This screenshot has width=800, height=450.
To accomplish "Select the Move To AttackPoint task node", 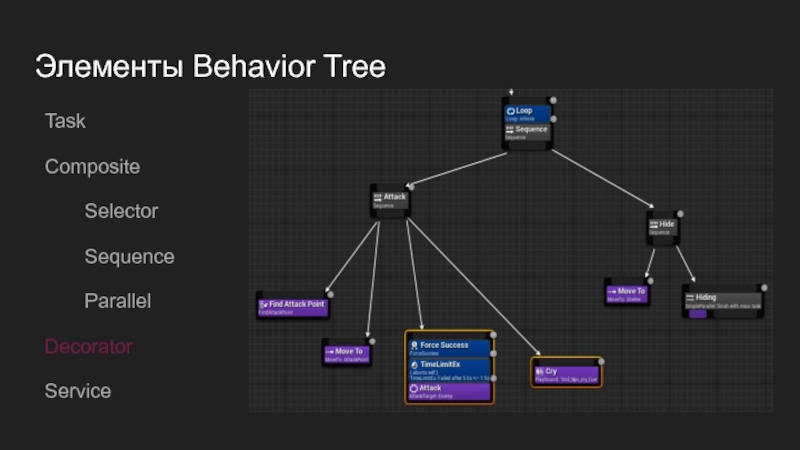I will coord(346,354).
